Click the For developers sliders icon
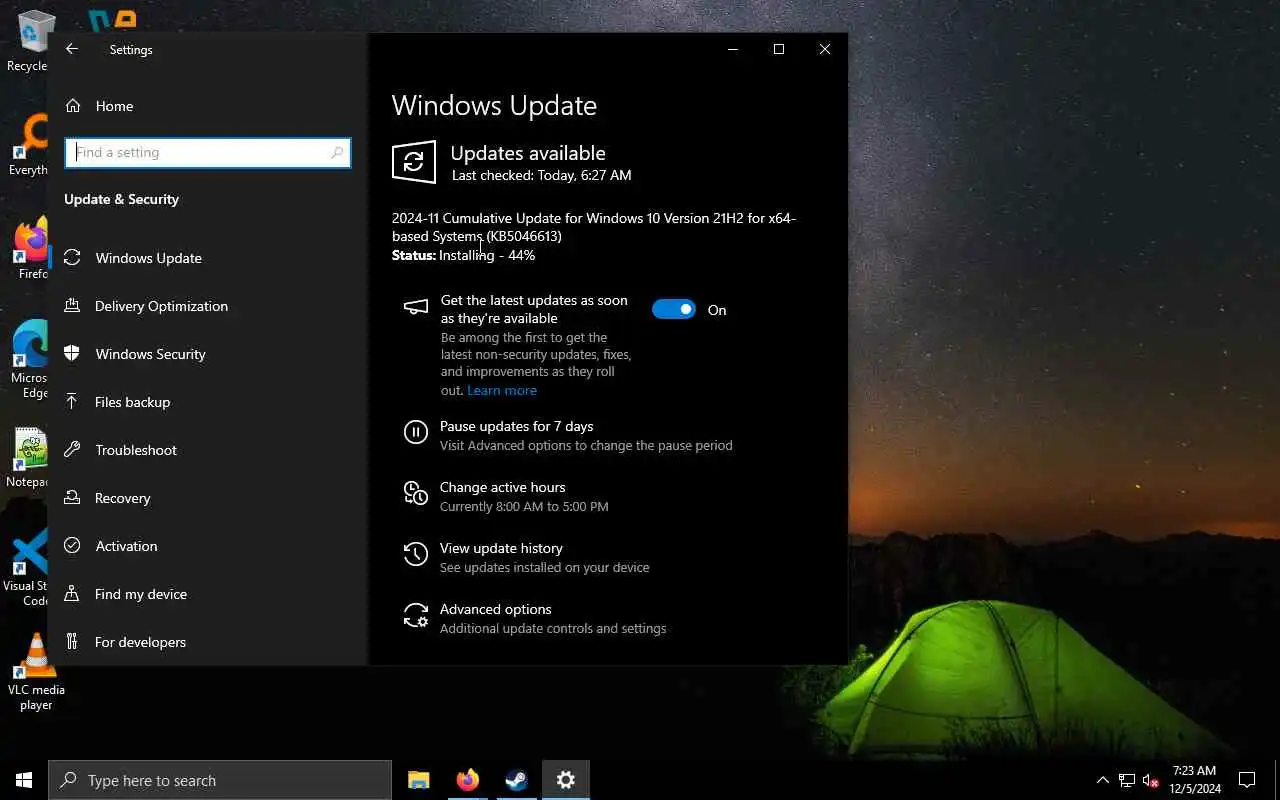This screenshot has width=1280, height=800. [72, 642]
